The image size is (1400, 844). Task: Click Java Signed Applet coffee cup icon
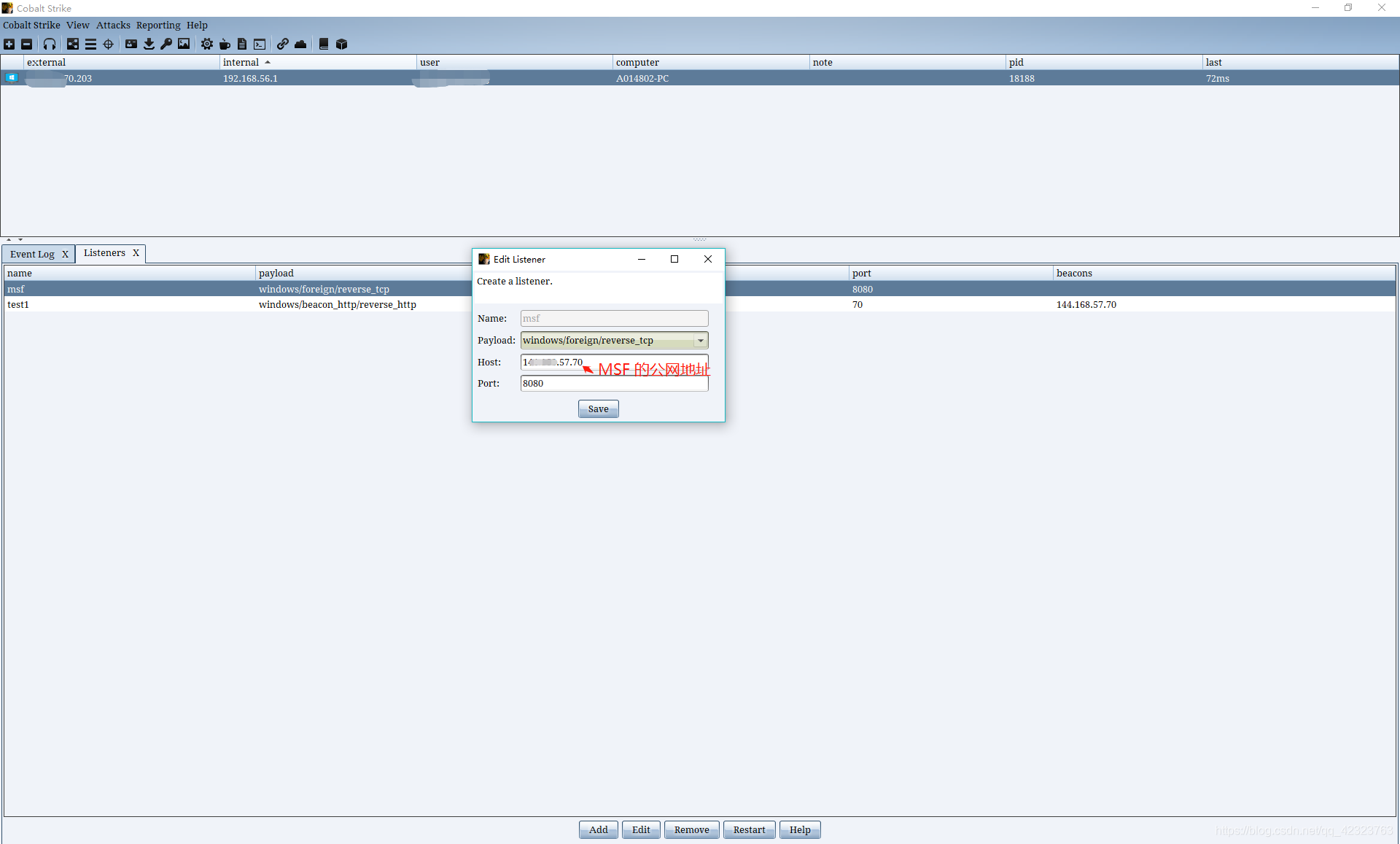pos(225,44)
